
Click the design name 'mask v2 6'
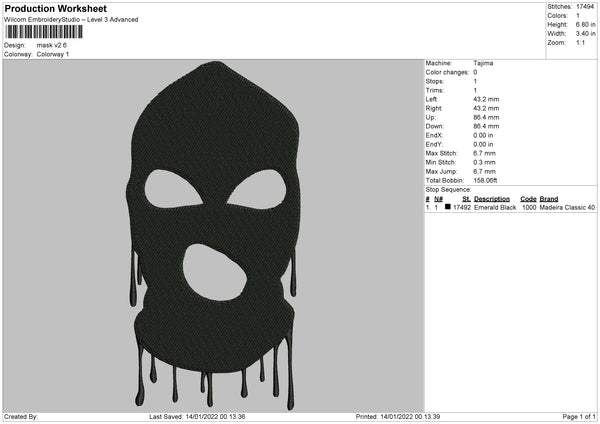click(52, 45)
